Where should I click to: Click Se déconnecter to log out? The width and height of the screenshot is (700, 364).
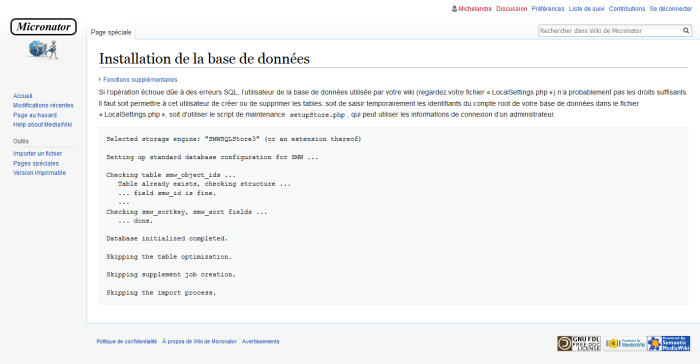[671, 8]
